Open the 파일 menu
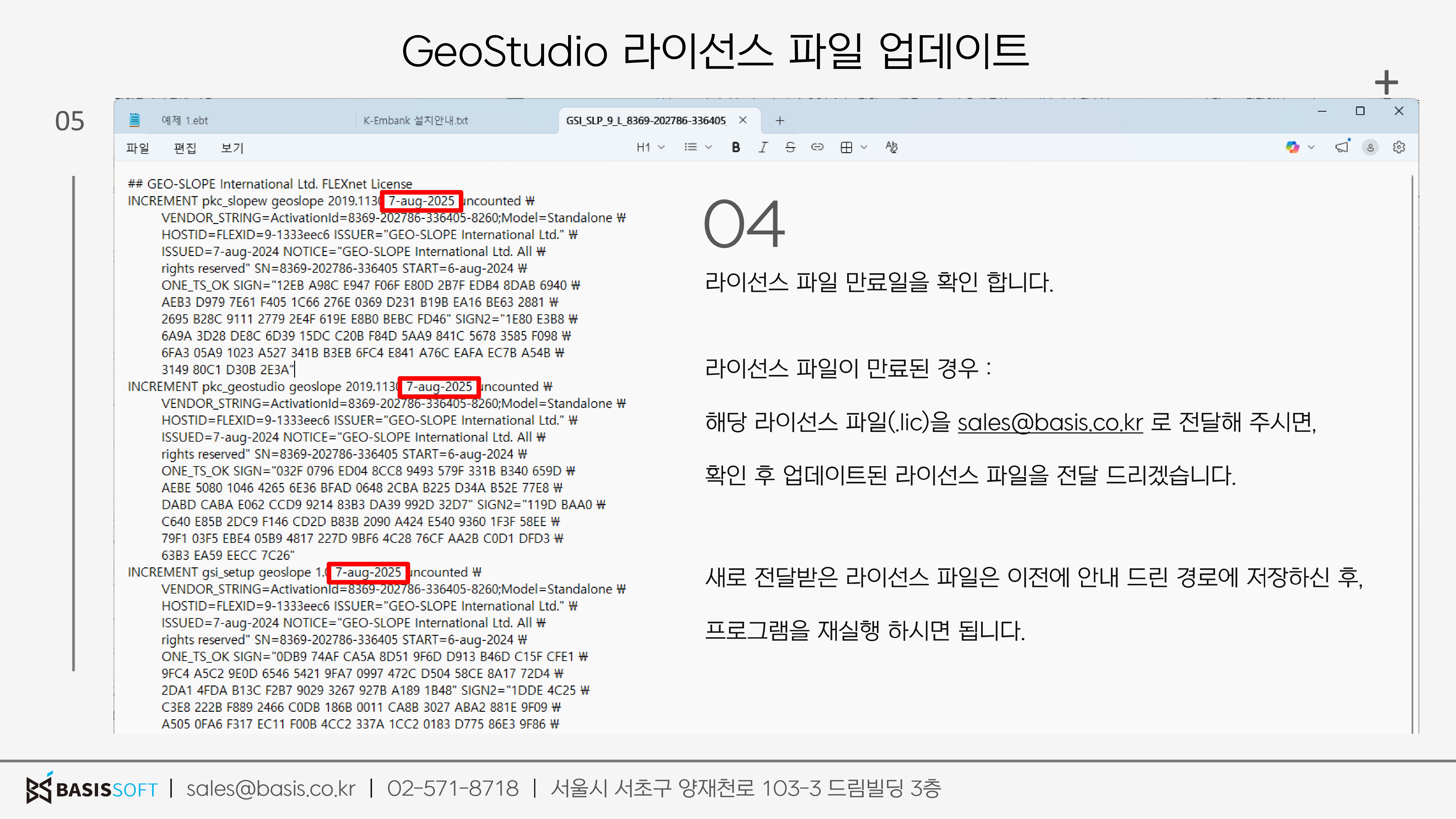This screenshot has height=819, width=1456. click(137, 148)
